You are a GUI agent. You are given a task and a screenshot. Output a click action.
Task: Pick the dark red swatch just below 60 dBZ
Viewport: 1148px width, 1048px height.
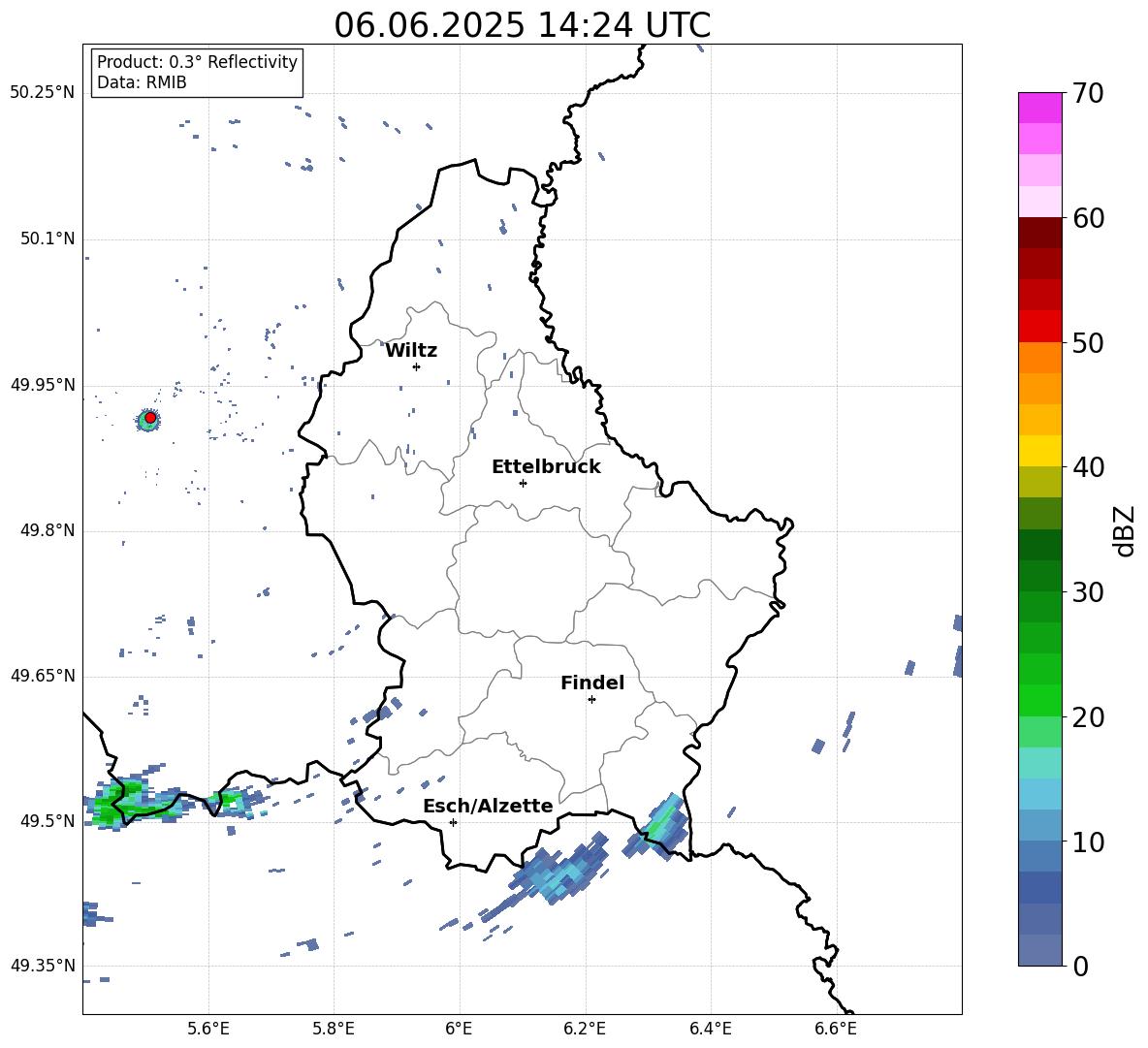click(1039, 233)
